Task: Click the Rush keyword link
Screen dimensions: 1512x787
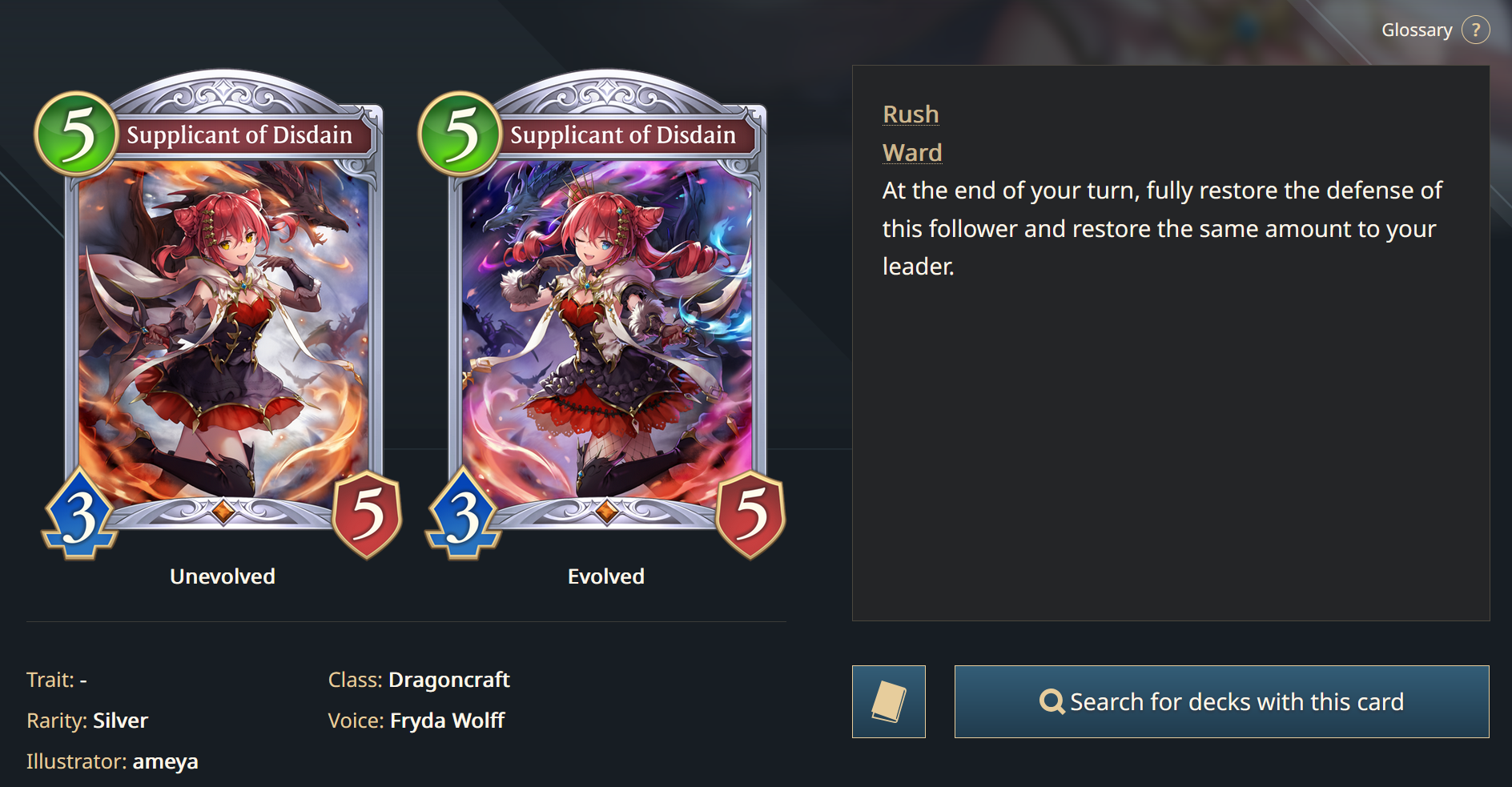Action: (x=911, y=114)
